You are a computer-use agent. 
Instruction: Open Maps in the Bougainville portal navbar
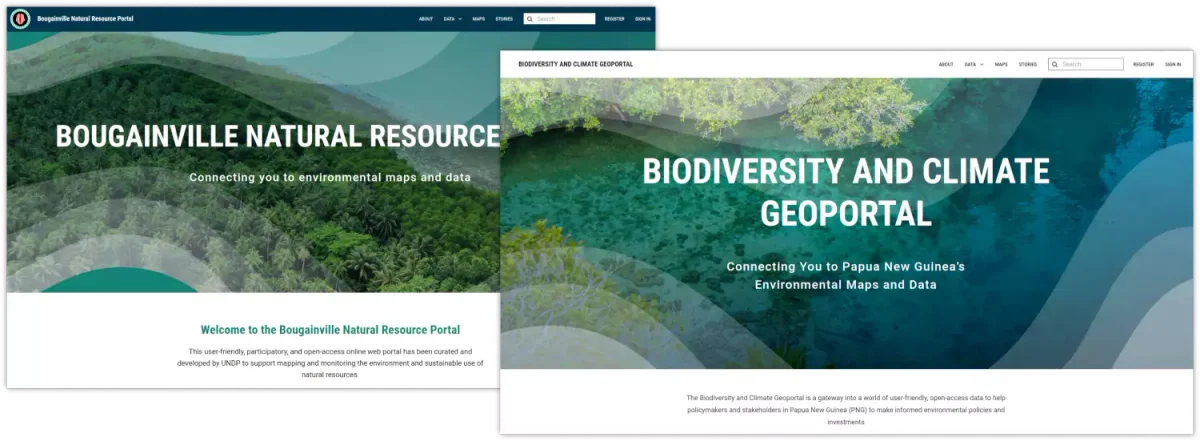click(479, 18)
